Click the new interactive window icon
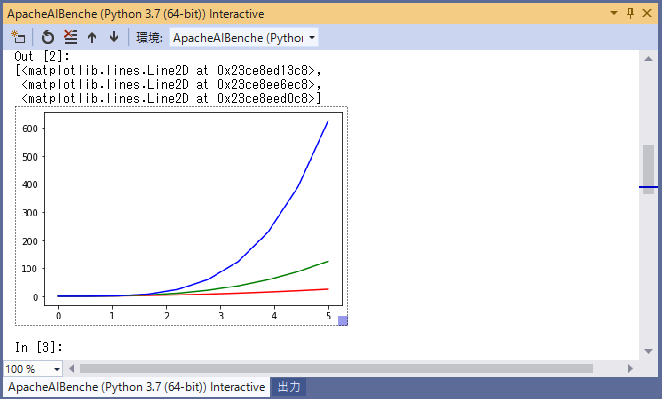 (18, 37)
